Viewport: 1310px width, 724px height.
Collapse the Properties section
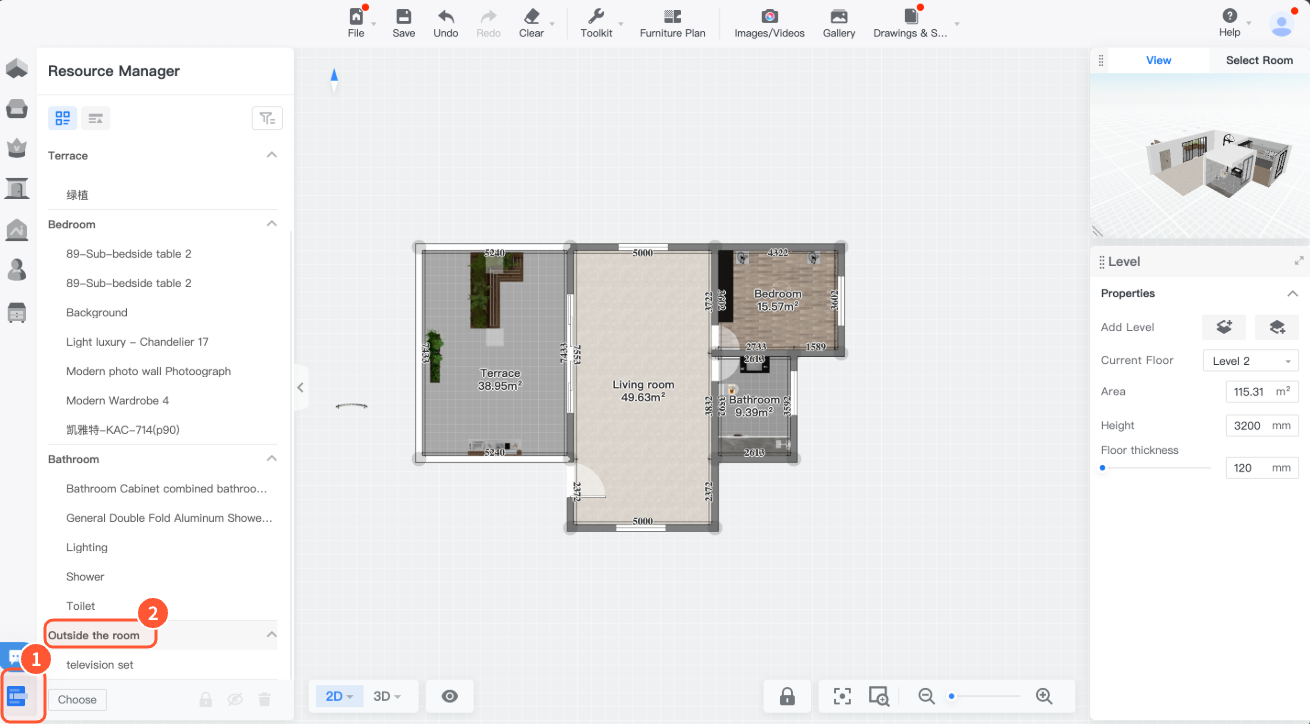pos(1292,293)
